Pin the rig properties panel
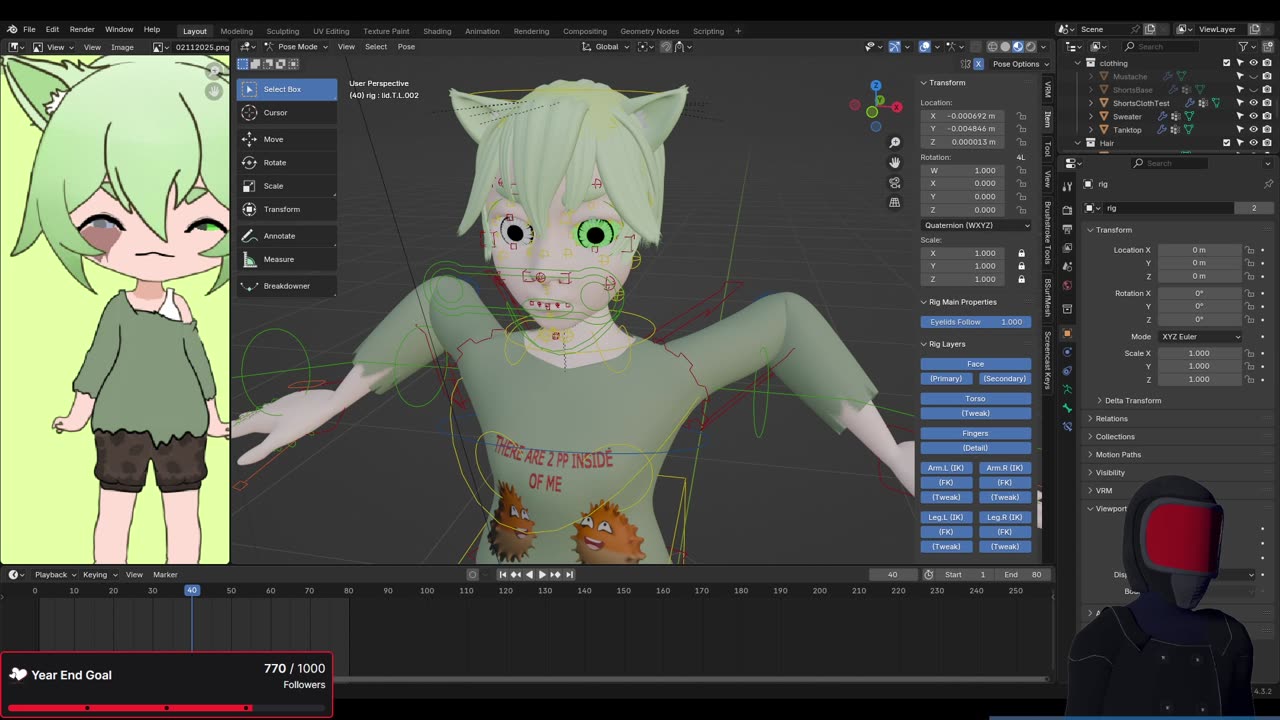This screenshot has height=720, width=1280. tap(1268, 184)
